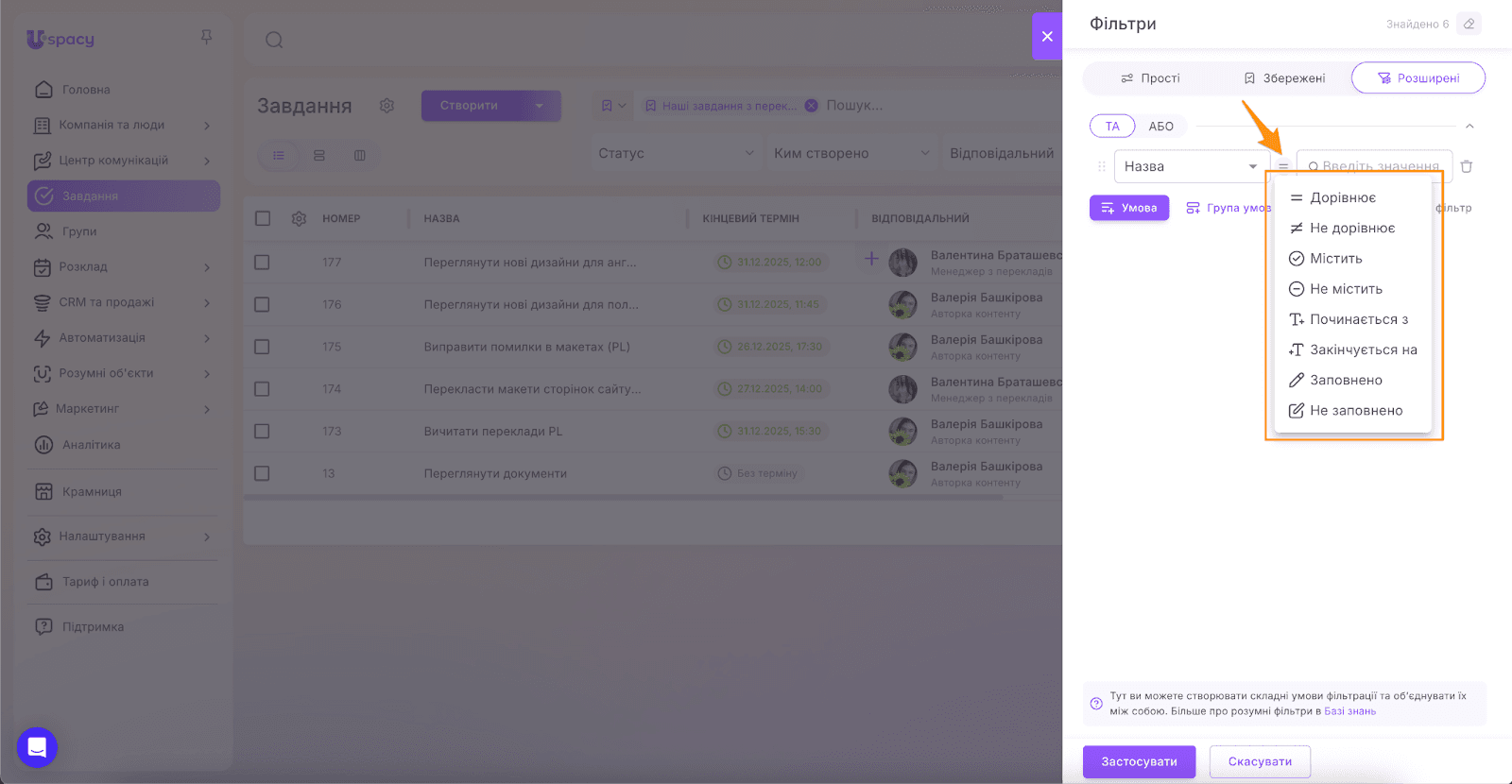Choose Дорівнює operator
Screen dimensions: 1512x784
tap(1353, 197)
